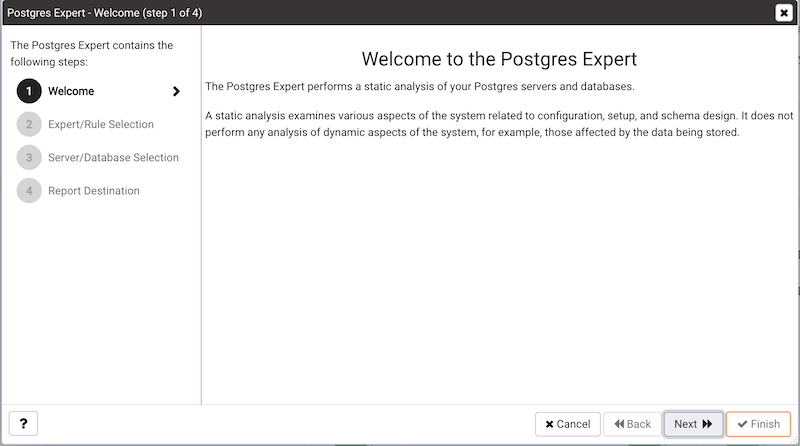Click the Cancel button

pyautogui.click(x=567, y=424)
